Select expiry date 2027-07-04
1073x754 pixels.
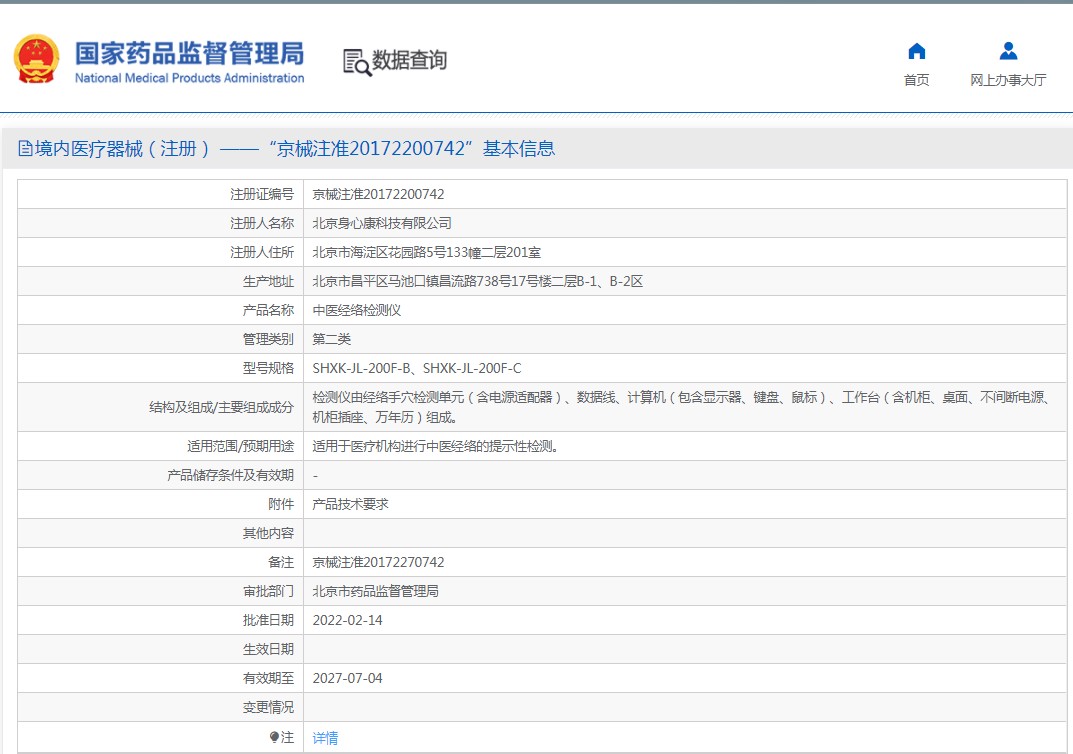[x=348, y=678]
